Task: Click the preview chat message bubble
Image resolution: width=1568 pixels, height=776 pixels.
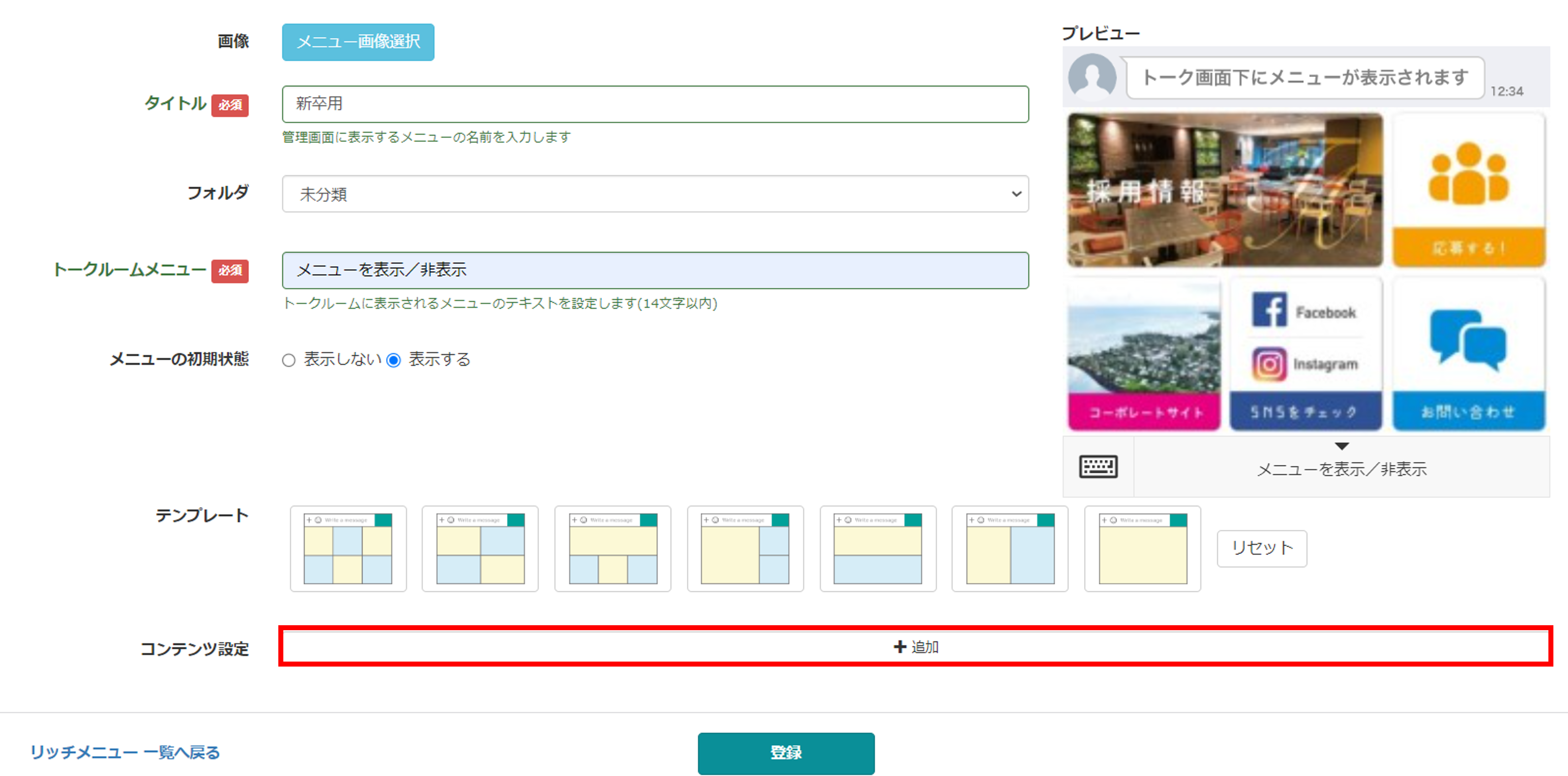Action: point(1304,78)
